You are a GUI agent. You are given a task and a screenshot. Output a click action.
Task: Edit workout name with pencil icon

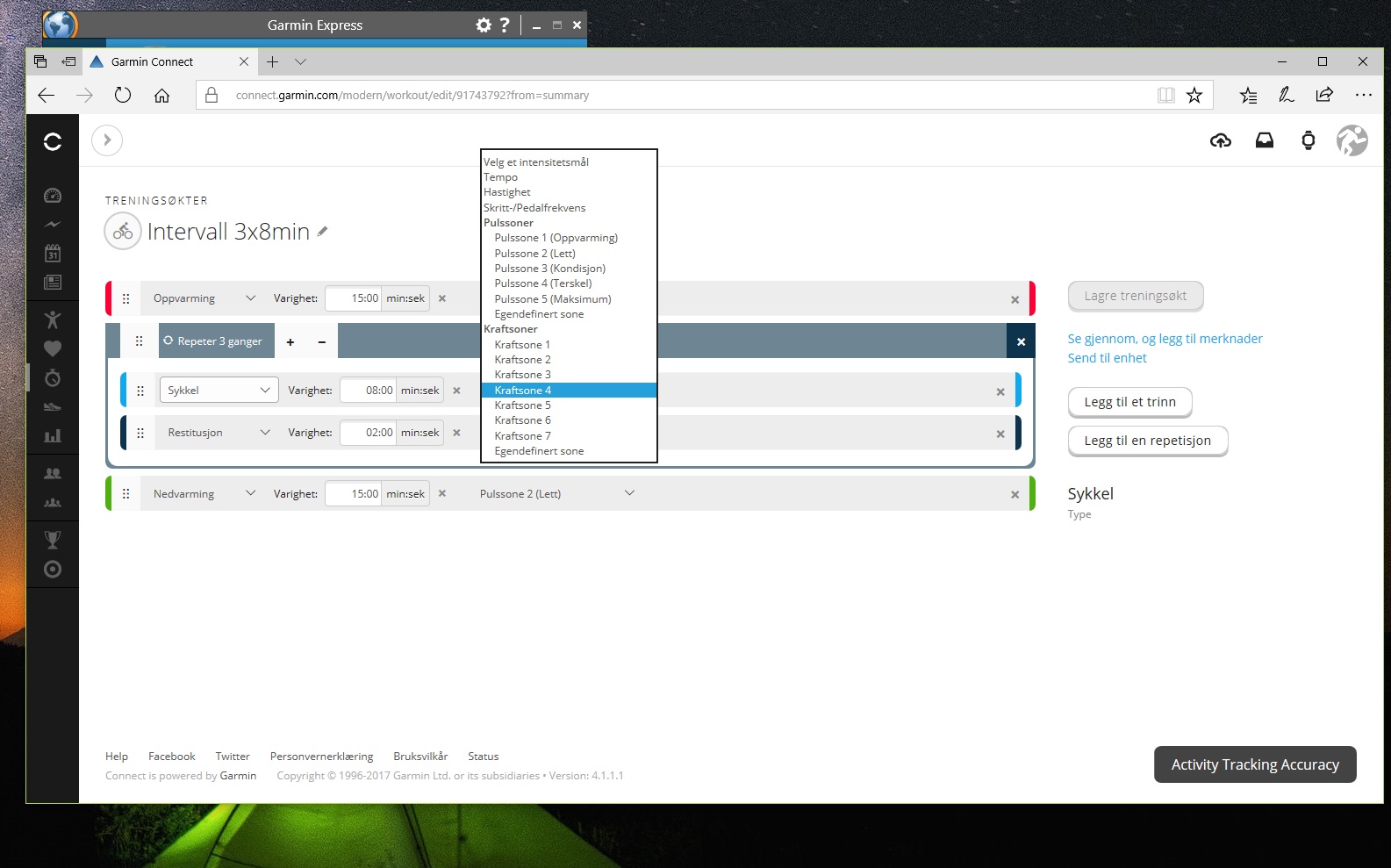pyautogui.click(x=323, y=232)
